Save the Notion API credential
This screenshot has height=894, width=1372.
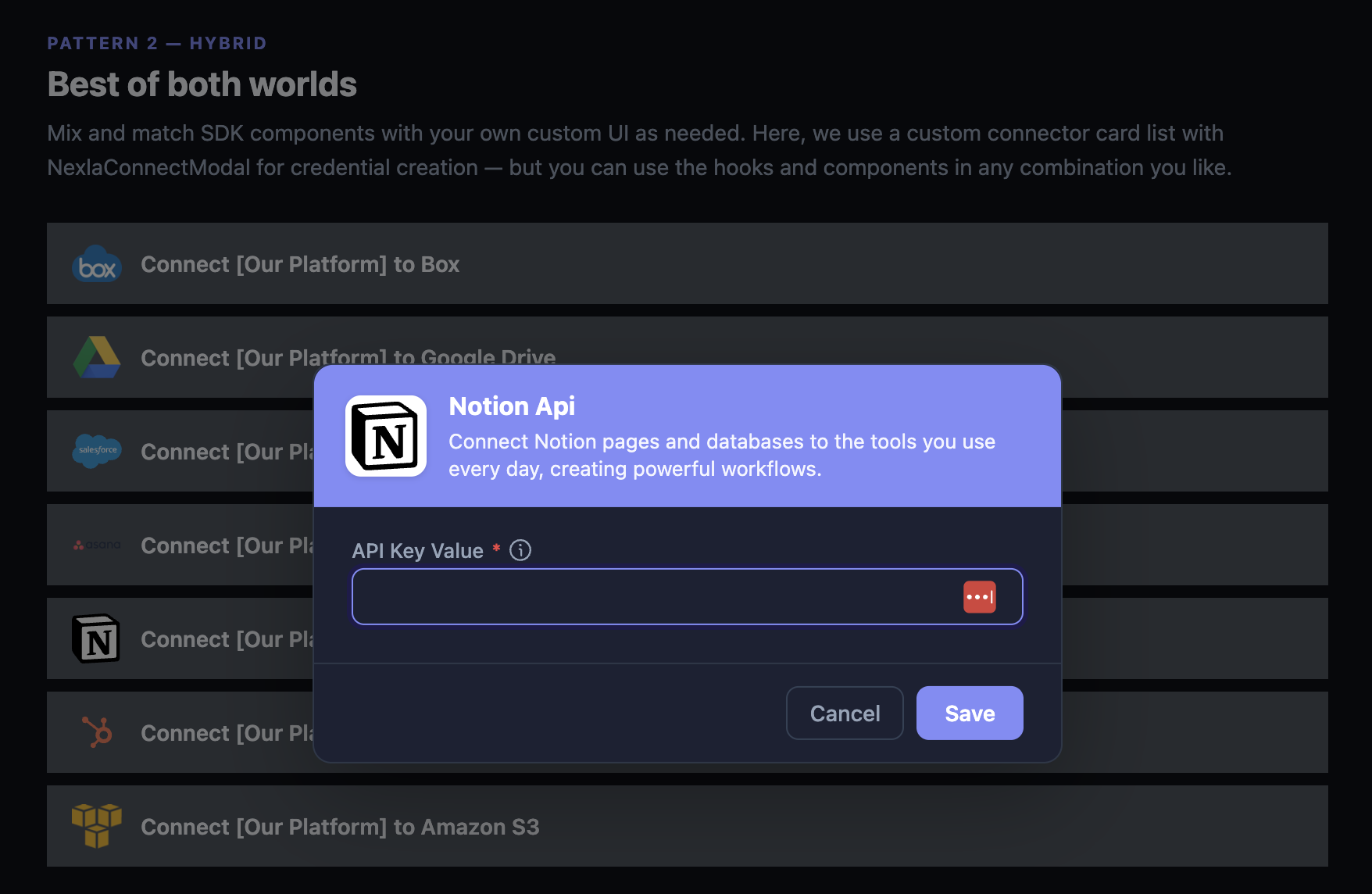(969, 713)
